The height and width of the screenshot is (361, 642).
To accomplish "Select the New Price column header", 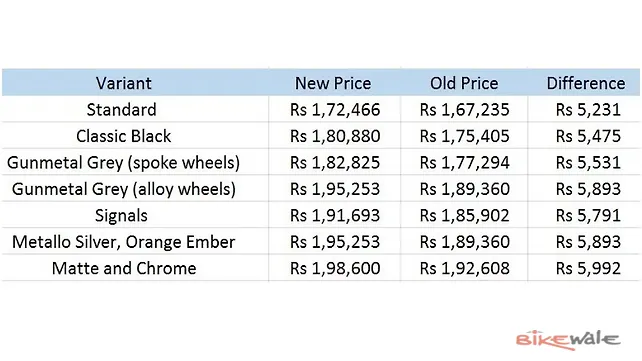I will tap(333, 83).
